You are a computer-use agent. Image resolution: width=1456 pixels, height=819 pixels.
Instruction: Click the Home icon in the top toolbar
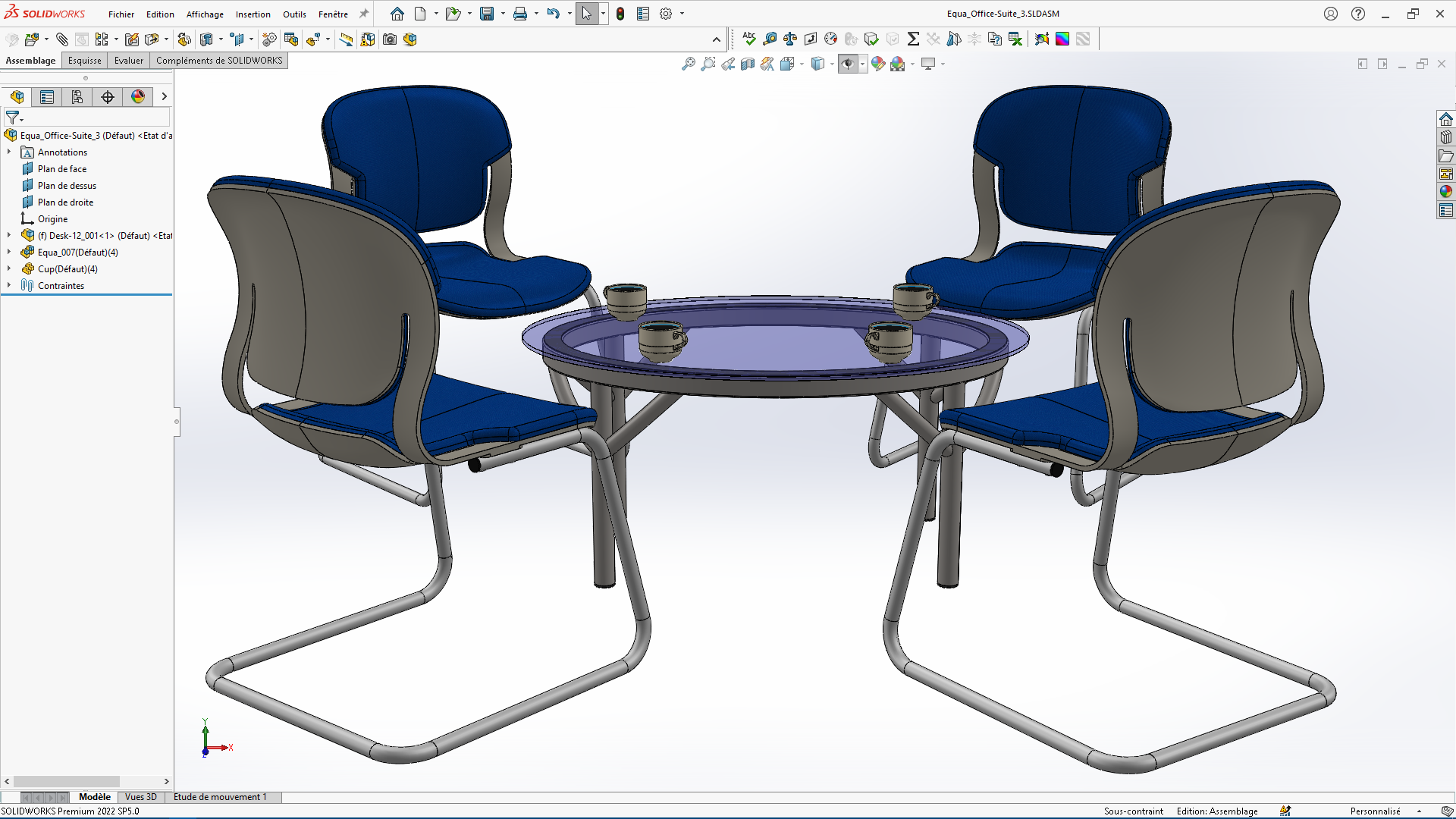click(x=397, y=14)
